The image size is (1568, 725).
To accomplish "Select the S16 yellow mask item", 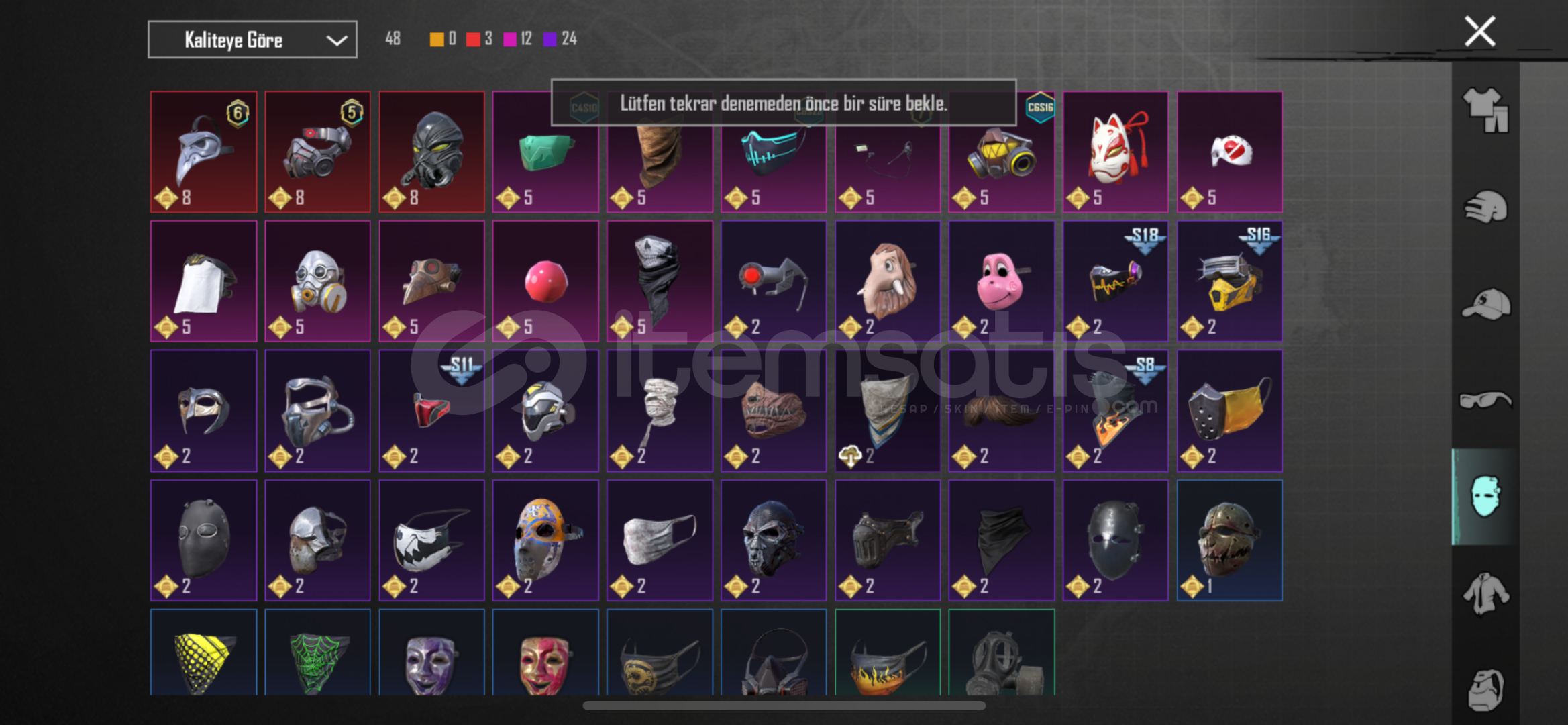I will pyautogui.click(x=1229, y=281).
